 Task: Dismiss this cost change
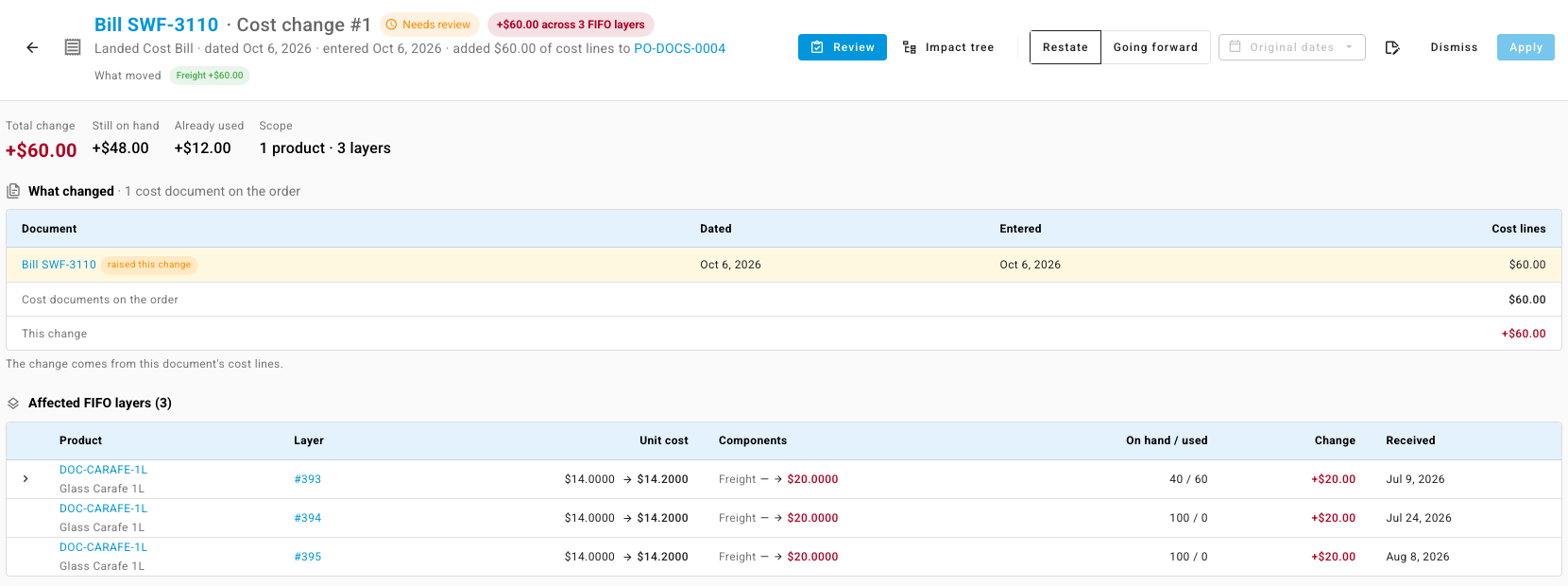click(1454, 47)
